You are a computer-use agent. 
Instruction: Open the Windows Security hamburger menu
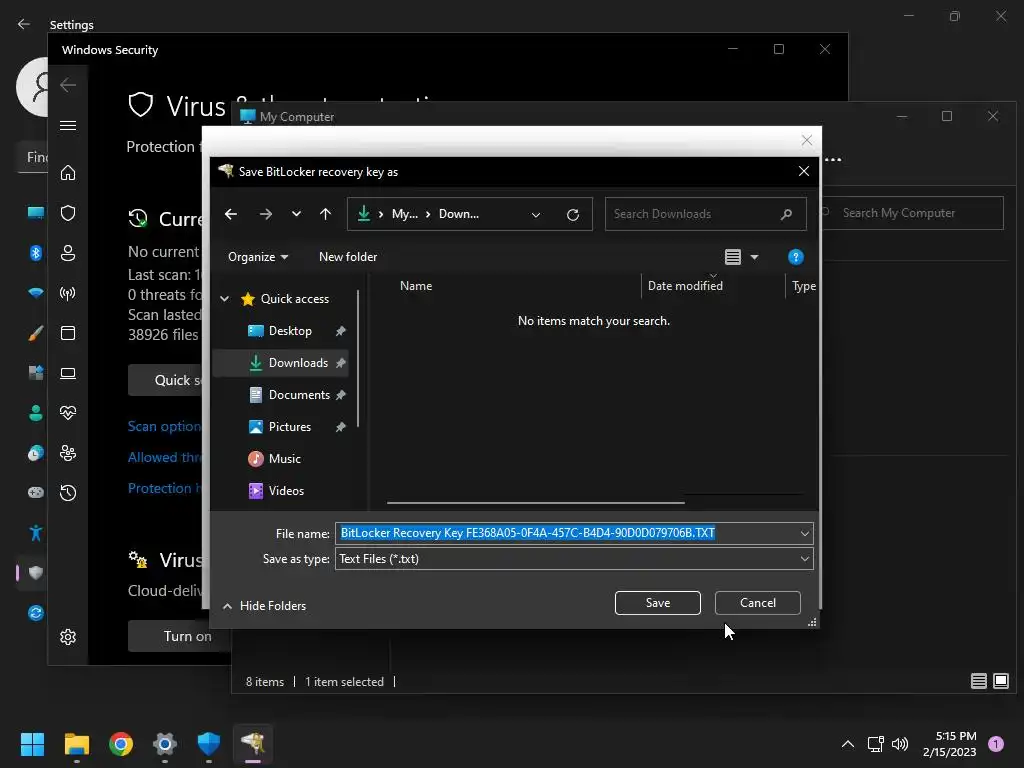click(x=68, y=125)
